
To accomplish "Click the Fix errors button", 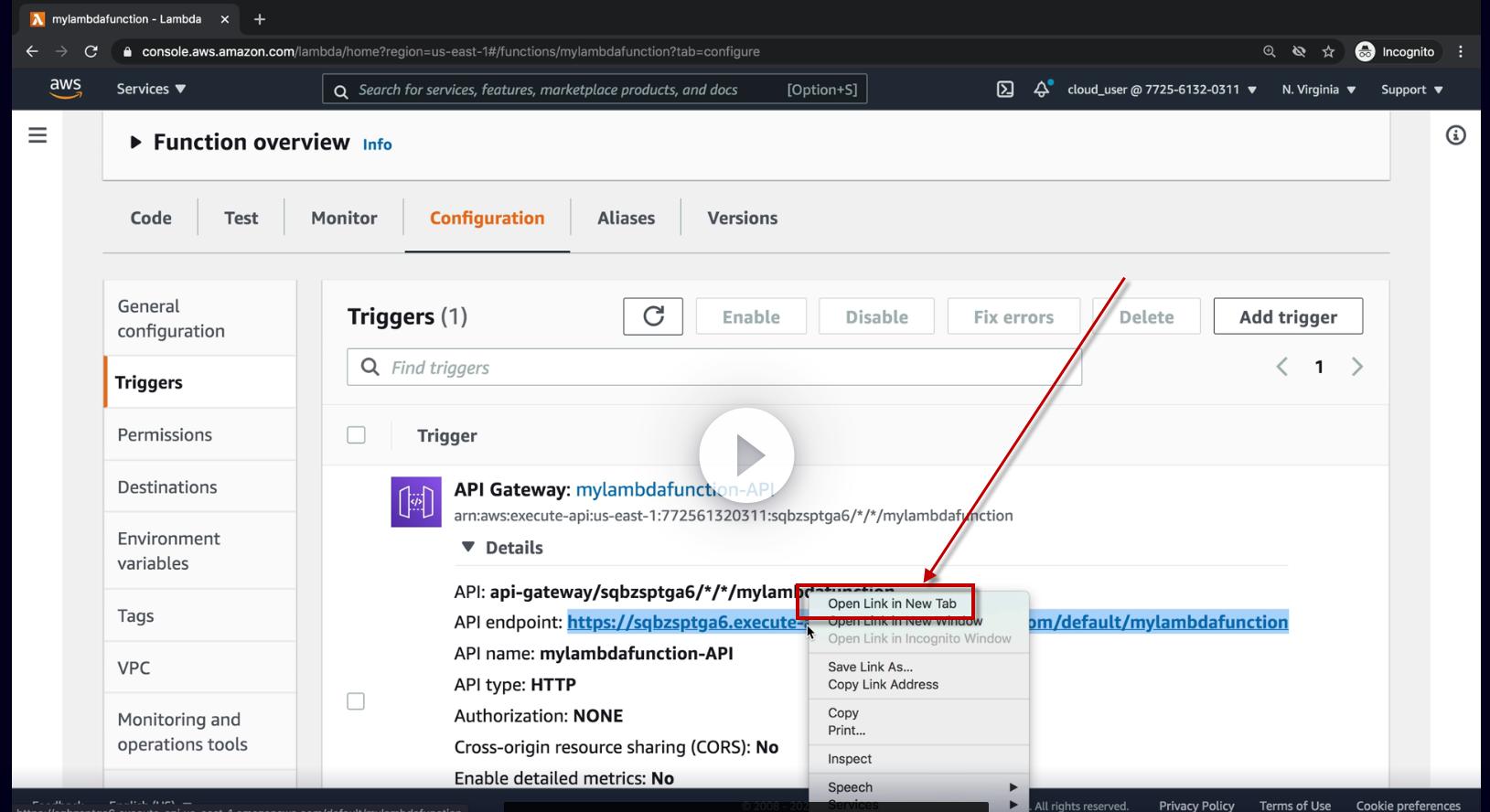I will [x=1013, y=316].
